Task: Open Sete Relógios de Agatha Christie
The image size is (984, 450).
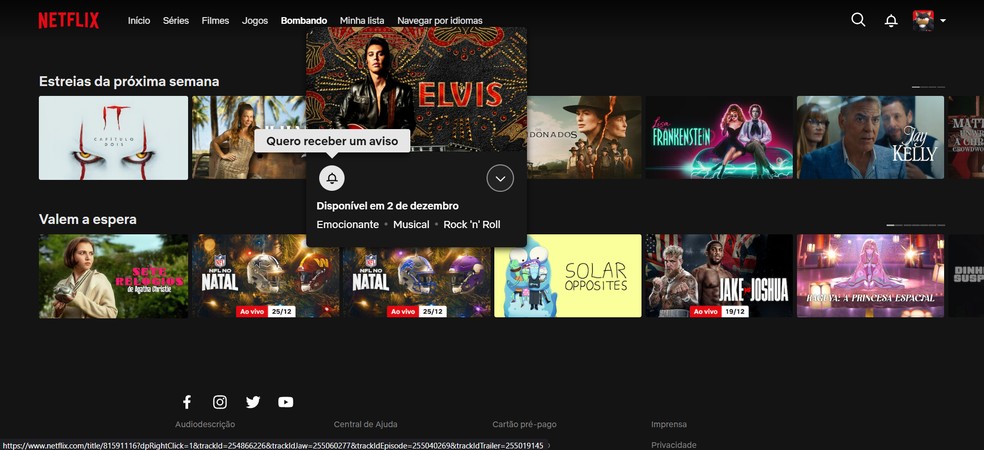Action: (114, 276)
